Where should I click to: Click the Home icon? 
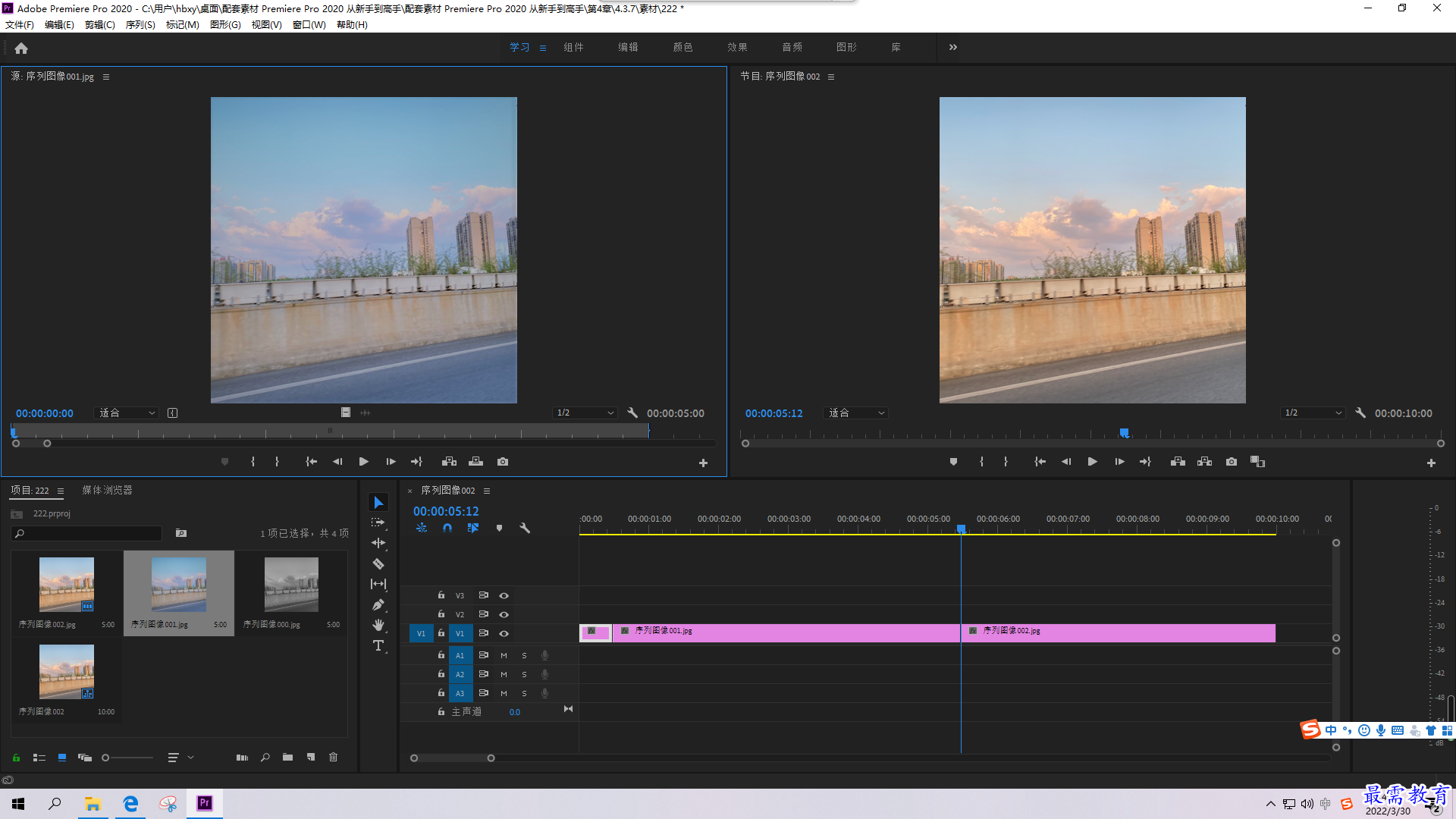pyautogui.click(x=21, y=48)
